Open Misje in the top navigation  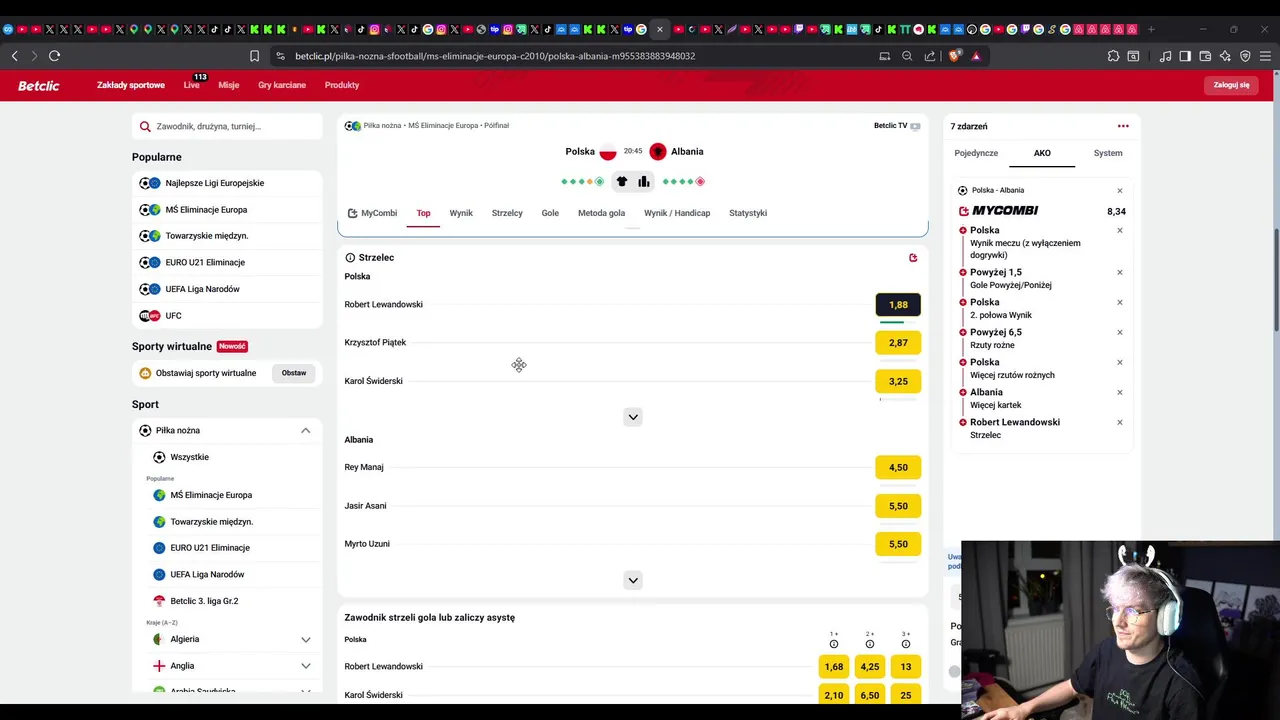229,85
